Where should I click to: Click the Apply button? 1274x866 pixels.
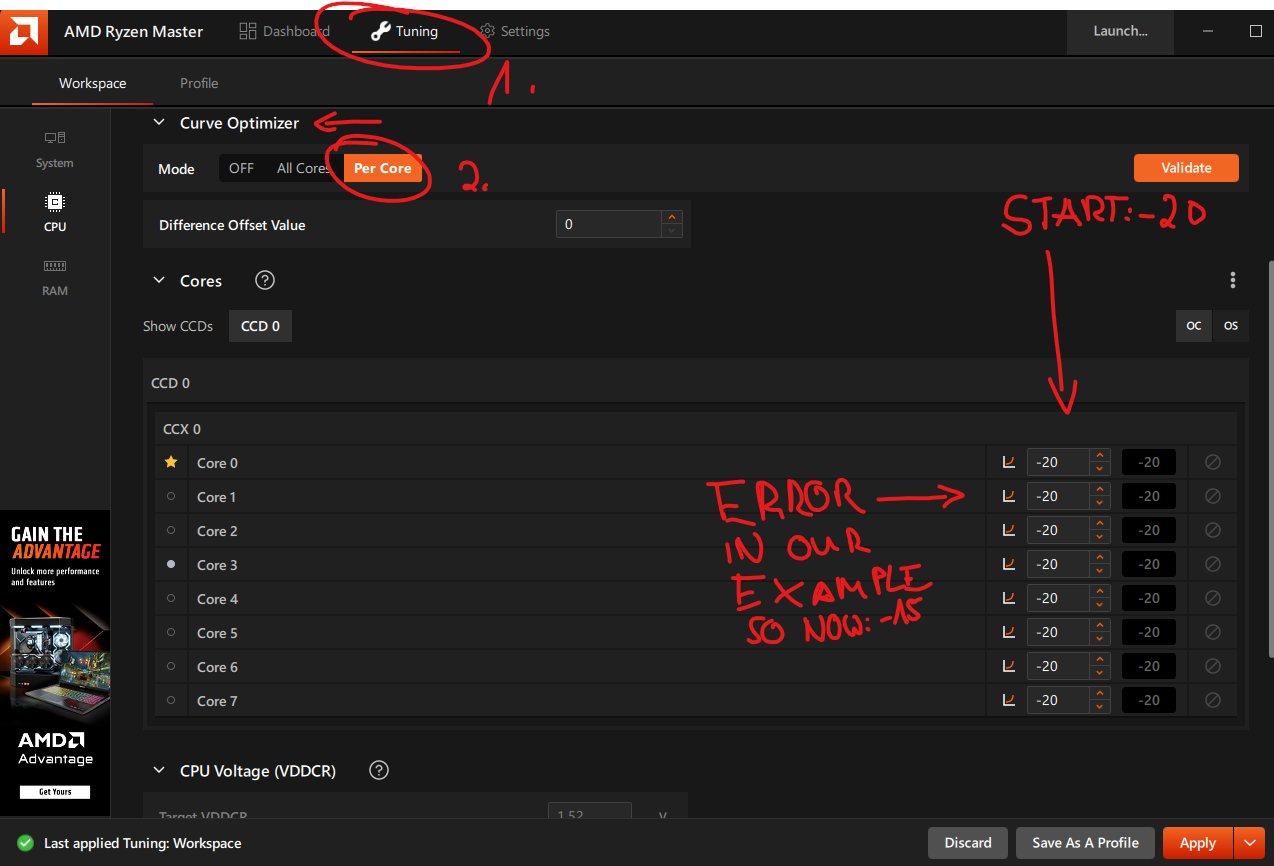pos(1197,843)
